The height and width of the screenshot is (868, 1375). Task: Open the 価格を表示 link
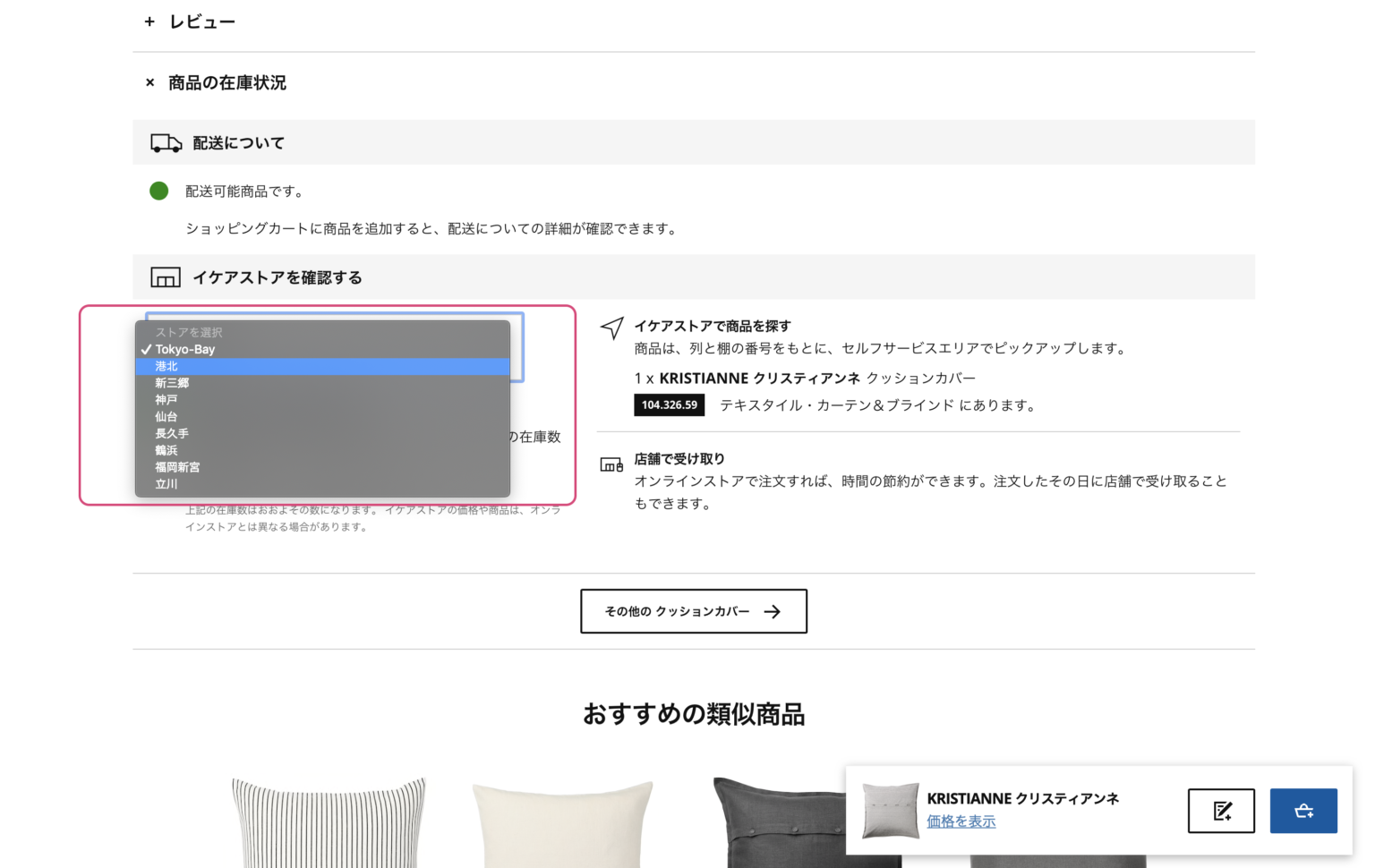pyautogui.click(x=961, y=821)
